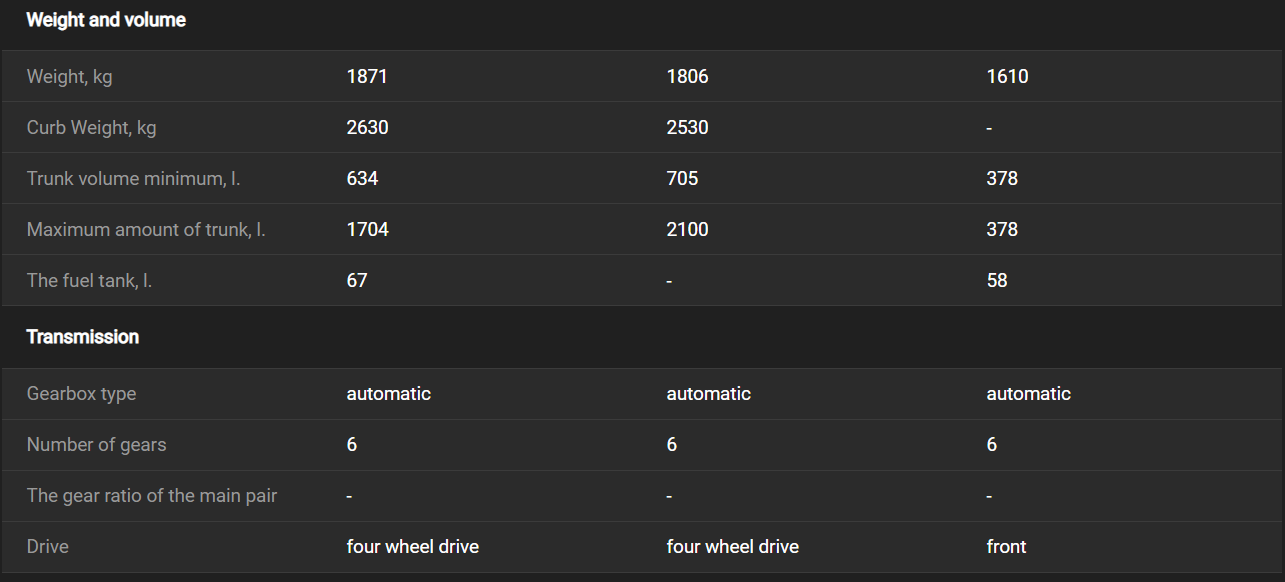This screenshot has width=1285, height=582.
Task: Click the Number of gears label
Action: [96, 445]
